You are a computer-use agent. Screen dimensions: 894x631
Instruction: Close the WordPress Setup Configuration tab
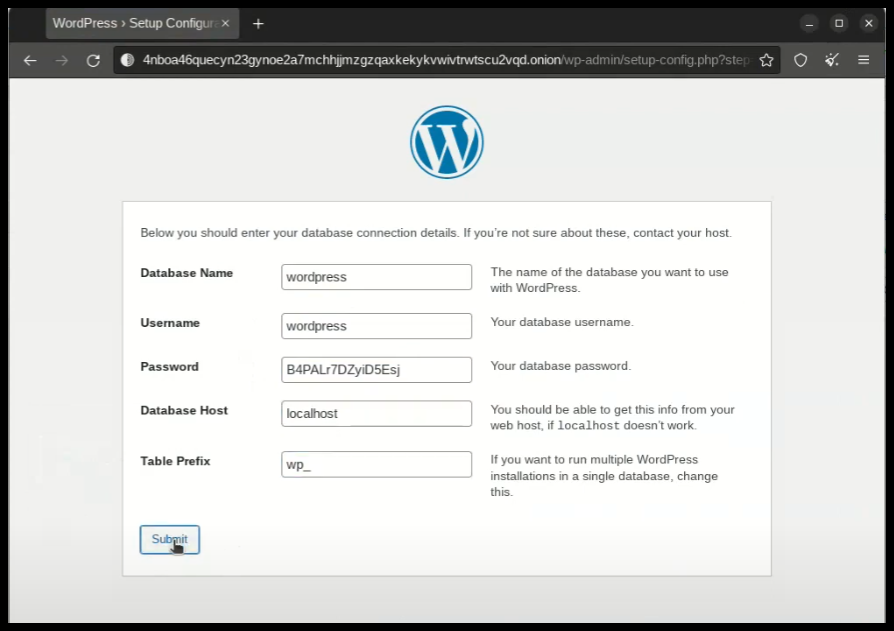pos(224,23)
